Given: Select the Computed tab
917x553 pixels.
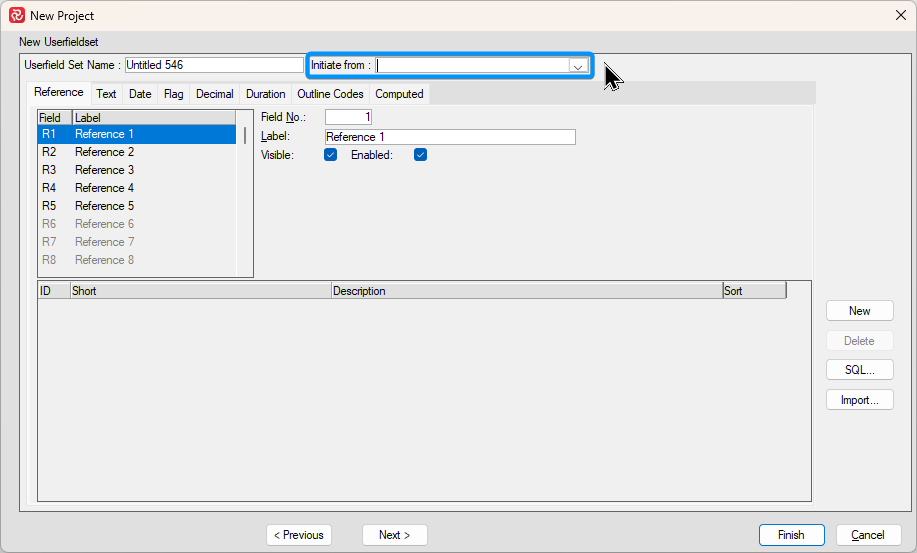Looking at the screenshot, I should [x=399, y=94].
